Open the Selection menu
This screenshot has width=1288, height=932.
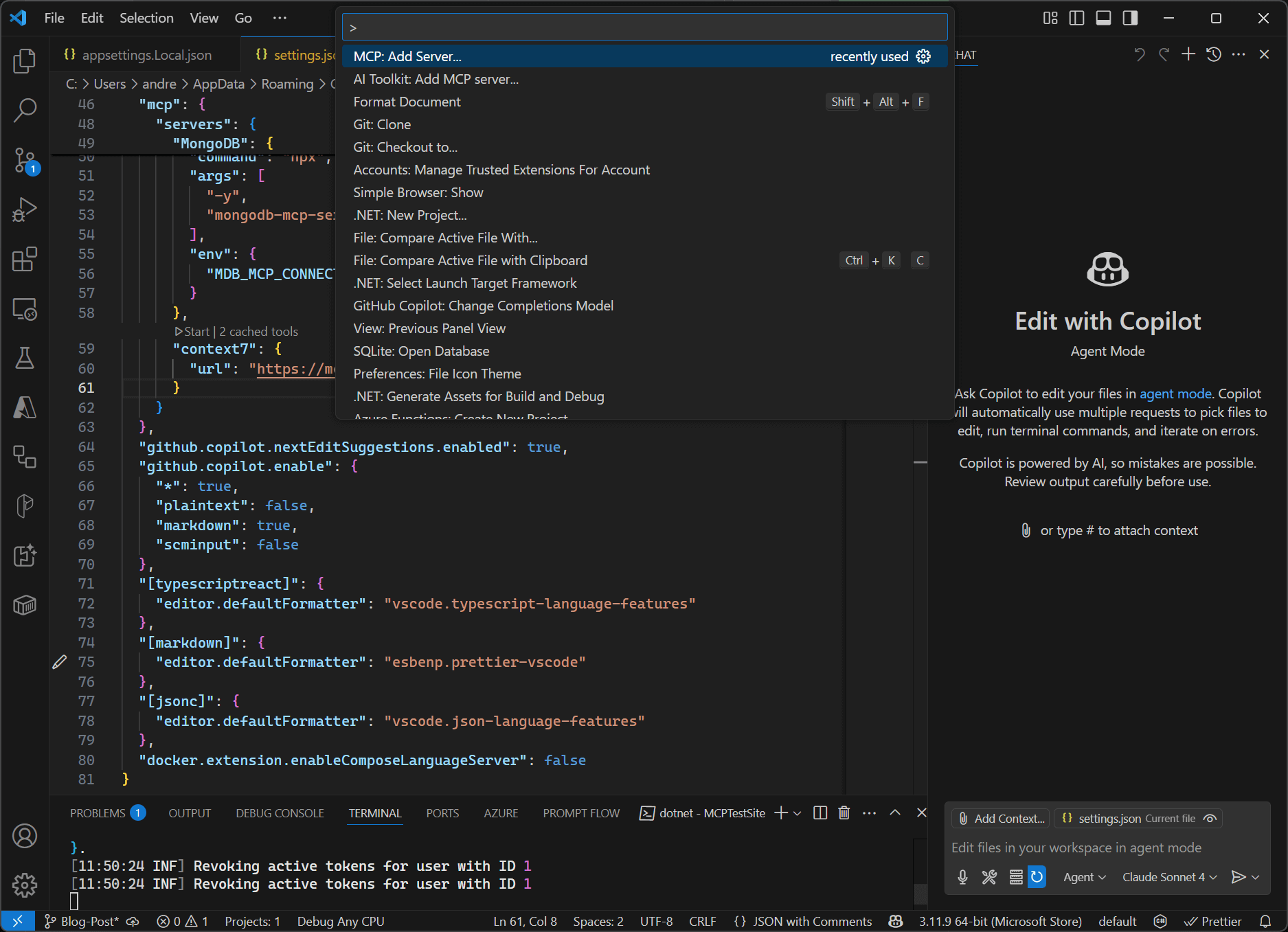point(146,18)
